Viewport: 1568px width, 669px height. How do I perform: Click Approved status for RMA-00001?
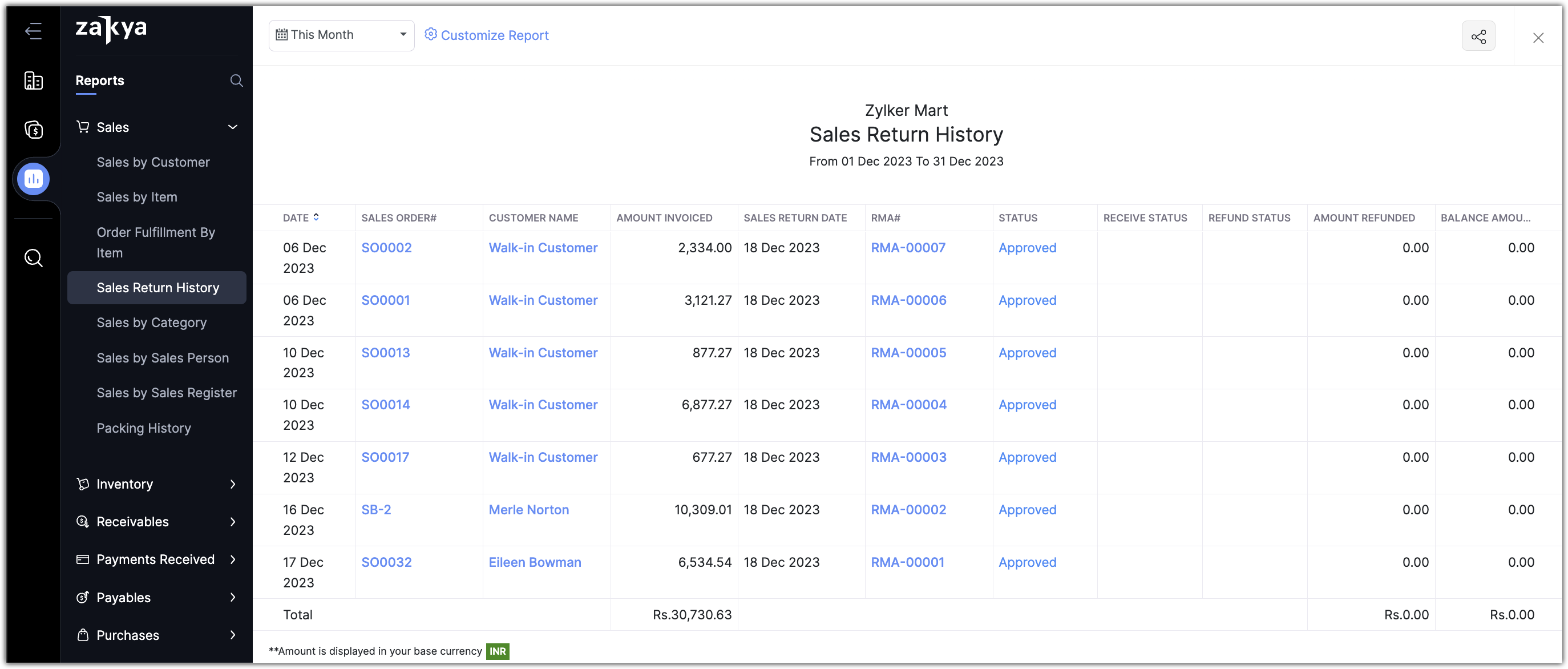[x=1028, y=562]
